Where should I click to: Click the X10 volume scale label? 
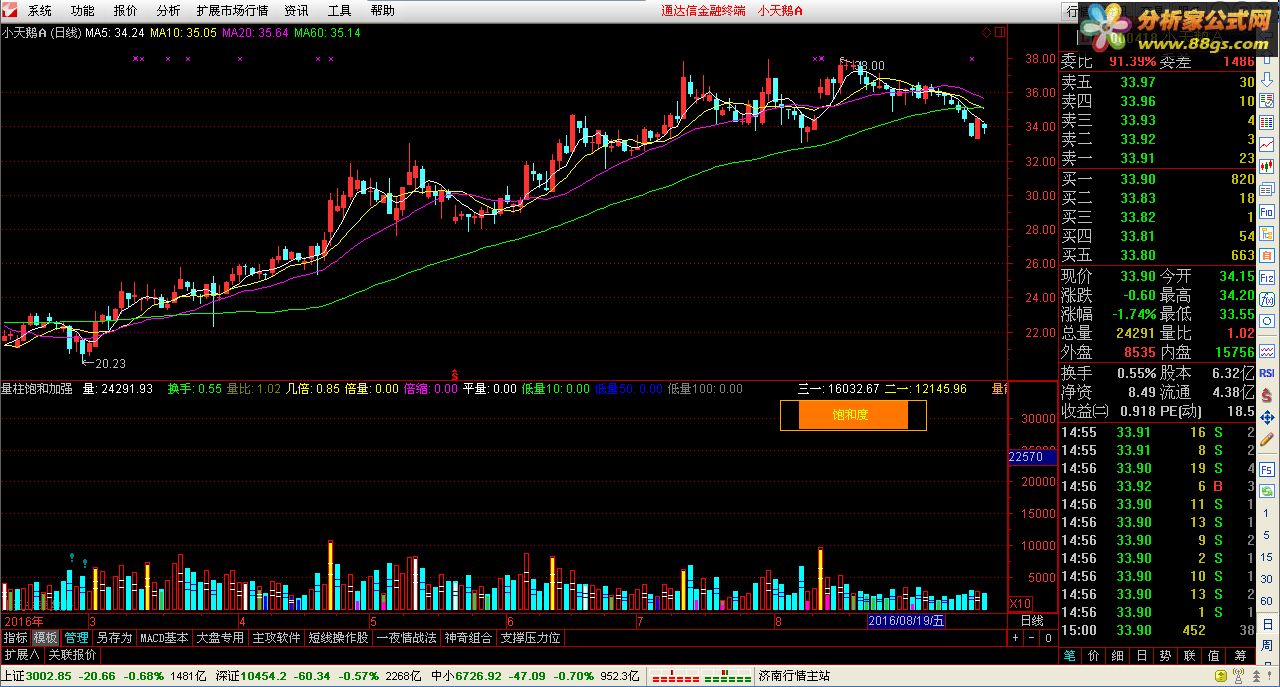click(x=1020, y=603)
